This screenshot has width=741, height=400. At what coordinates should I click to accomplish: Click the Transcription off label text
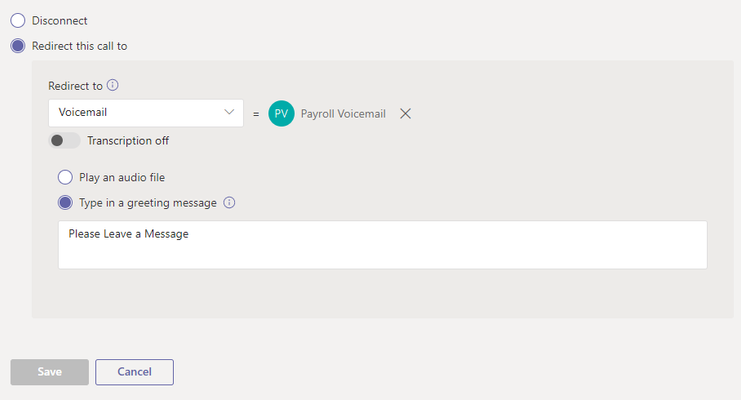coord(128,141)
